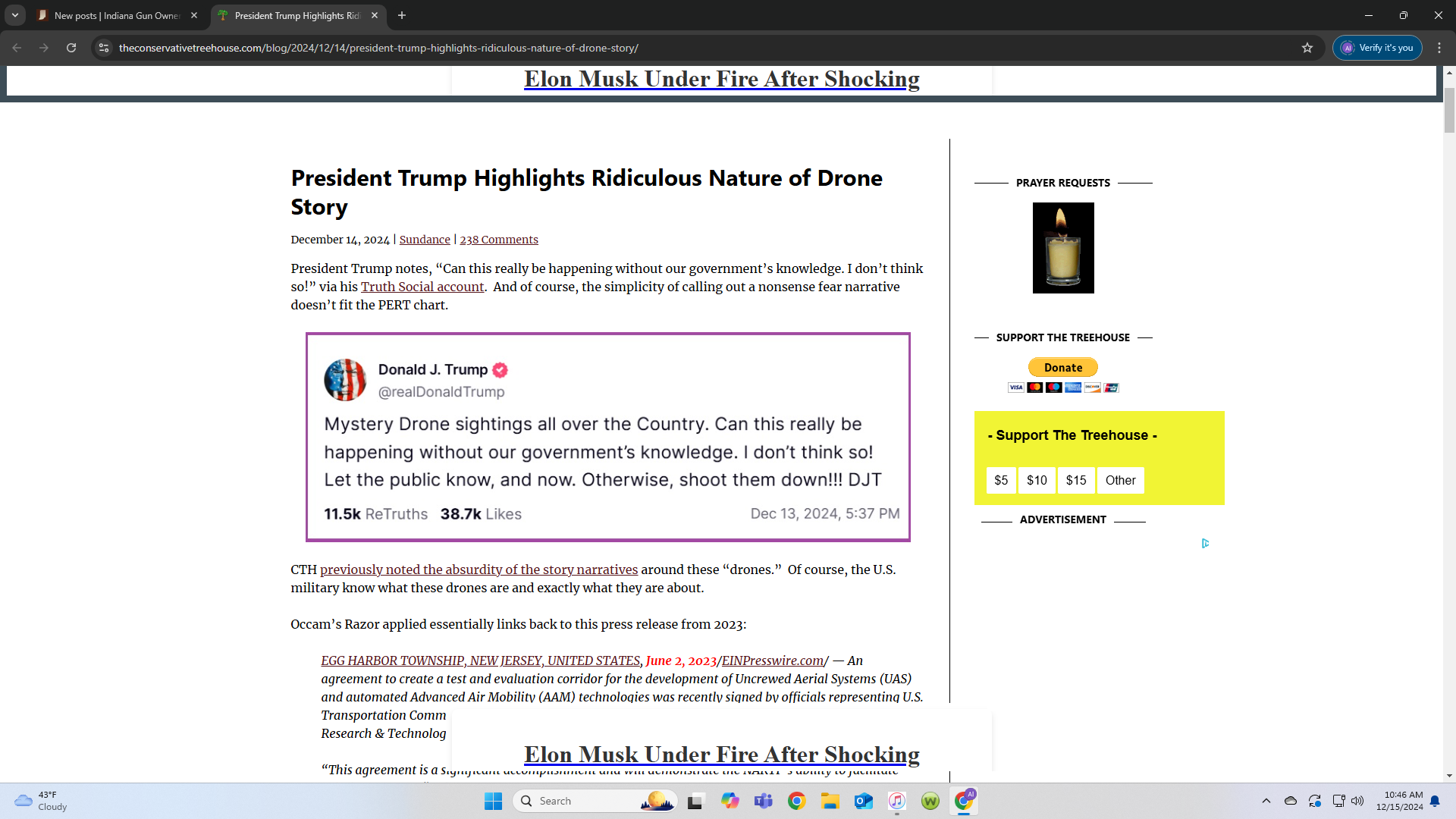Image resolution: width=1456 pixels, height=819 pixels.
Task: Open the Windows Start menu
Action: click(493, 801)
